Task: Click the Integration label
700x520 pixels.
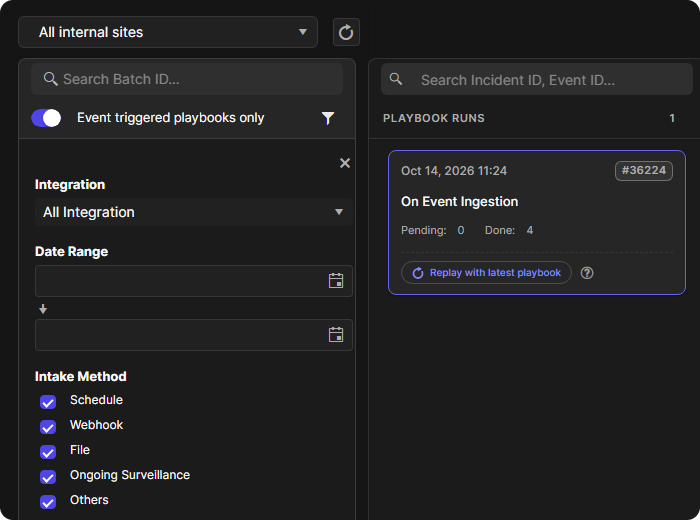Action: coord(70,184)
